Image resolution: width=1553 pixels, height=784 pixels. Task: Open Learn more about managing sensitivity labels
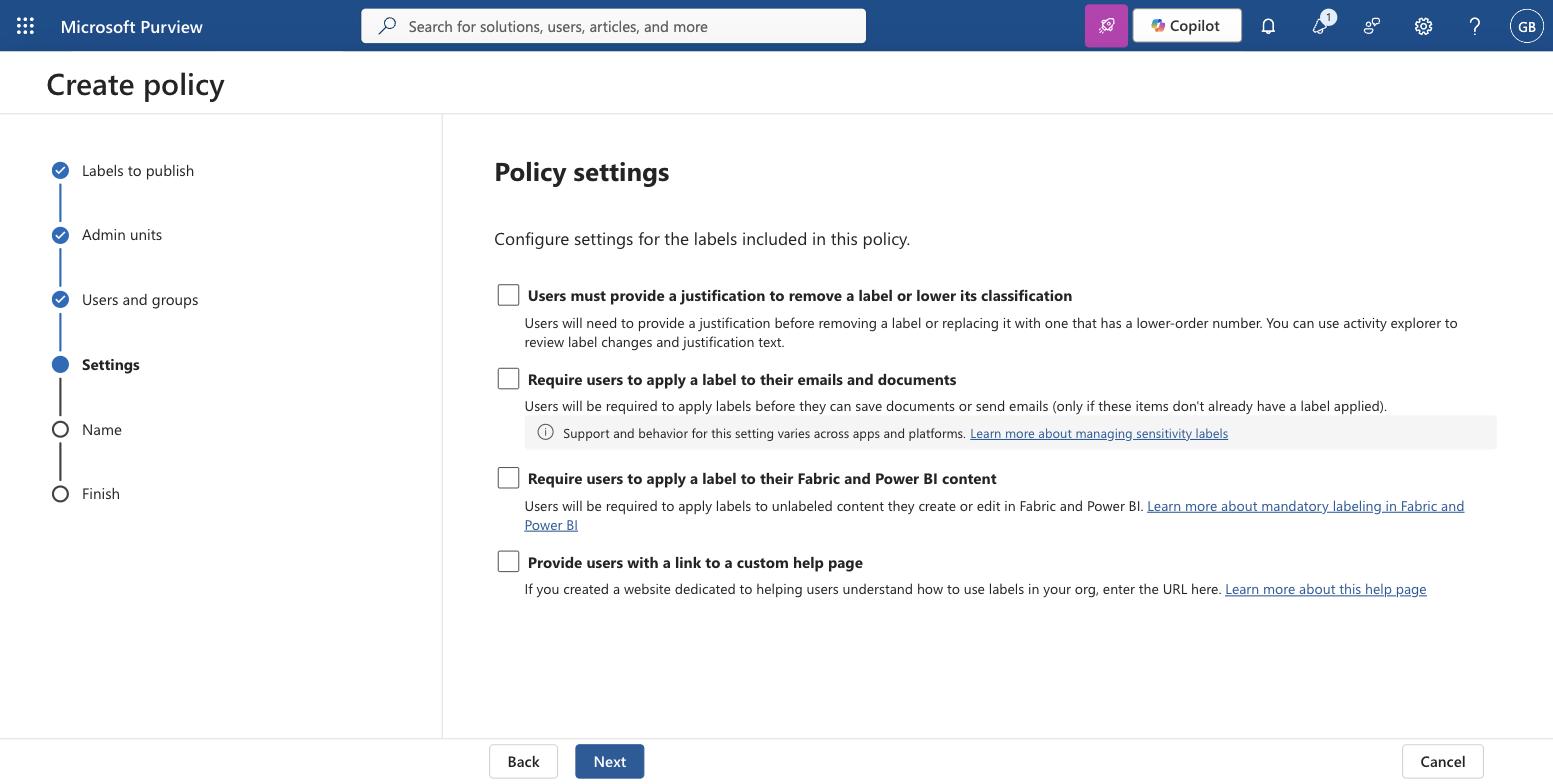[x=1099, y=433]
